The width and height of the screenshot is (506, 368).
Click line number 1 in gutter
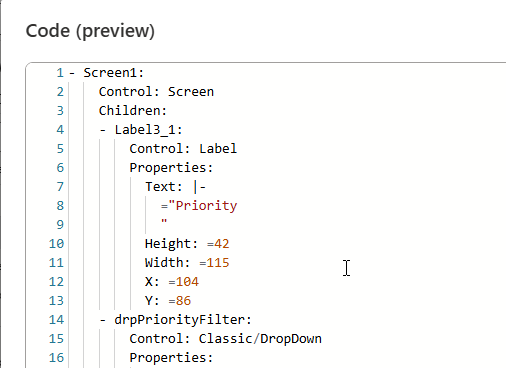point(60,73)
